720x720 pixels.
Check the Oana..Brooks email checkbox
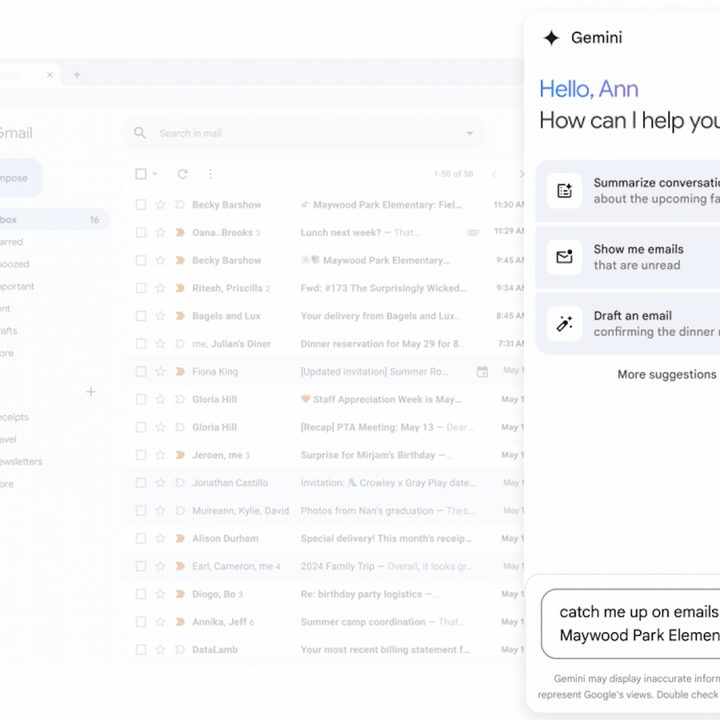[x=141, y=232]
